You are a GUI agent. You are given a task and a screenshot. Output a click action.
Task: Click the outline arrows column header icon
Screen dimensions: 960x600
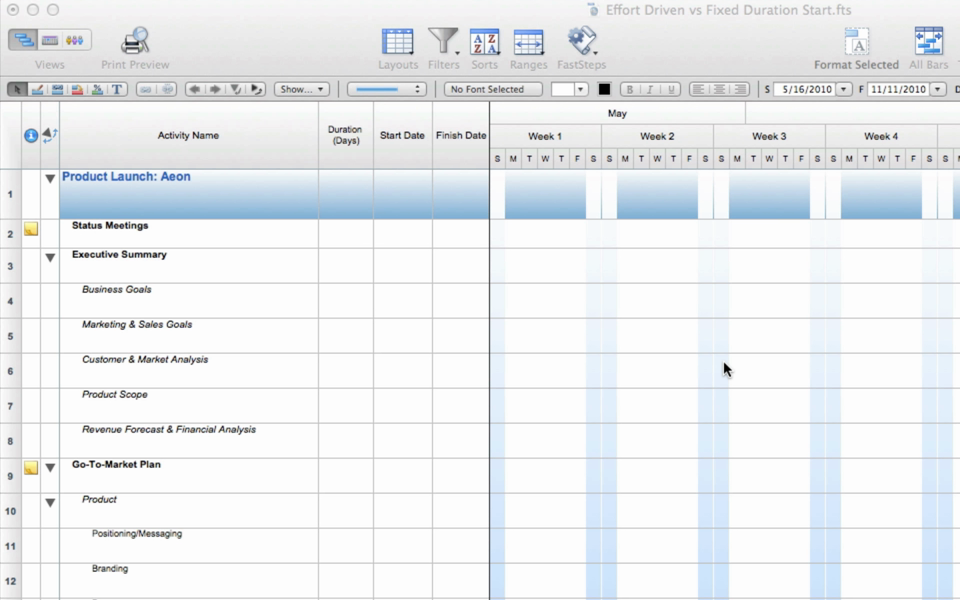click(50, 135)
